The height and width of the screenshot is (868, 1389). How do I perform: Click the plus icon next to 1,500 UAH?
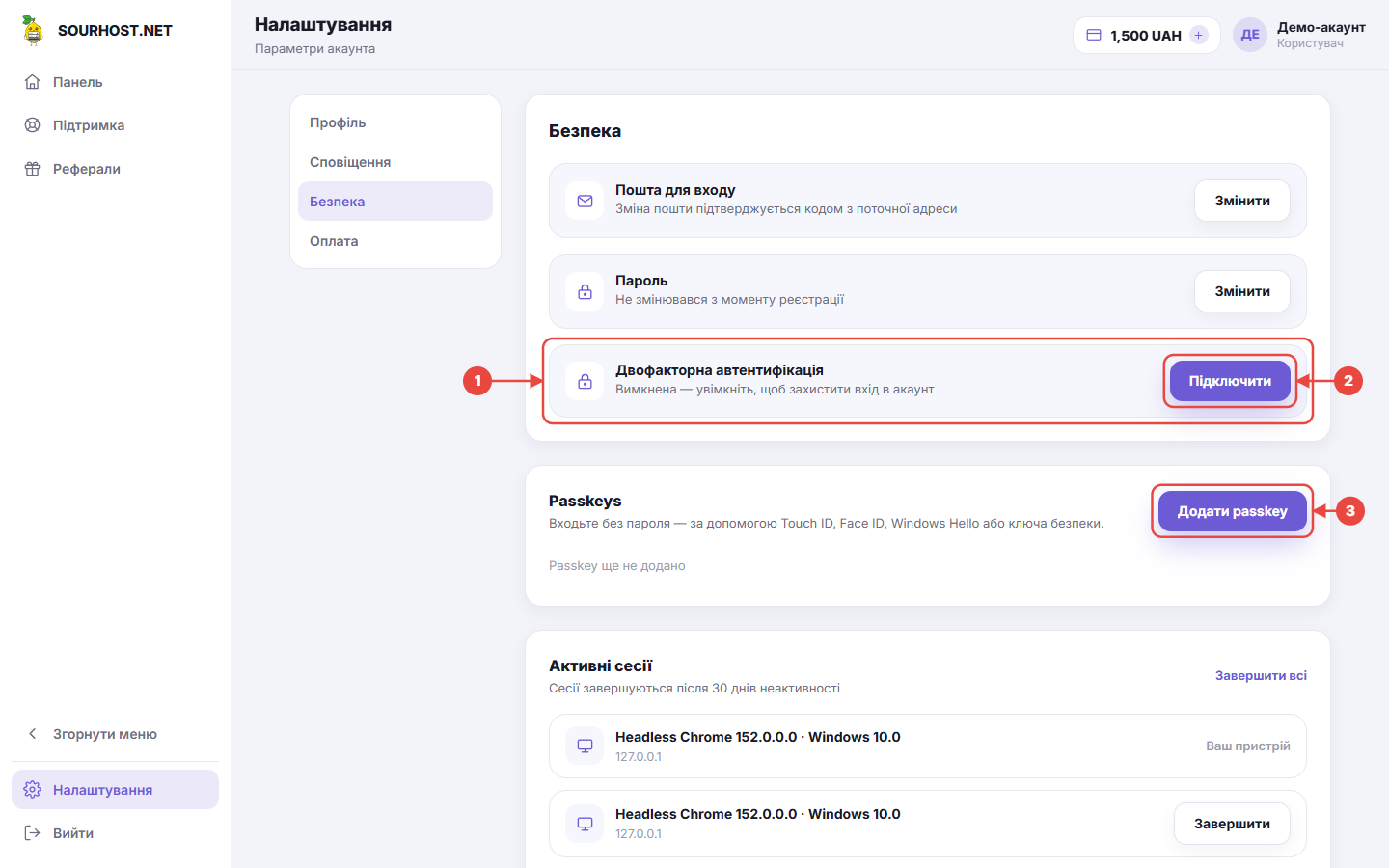[1199, 35]
